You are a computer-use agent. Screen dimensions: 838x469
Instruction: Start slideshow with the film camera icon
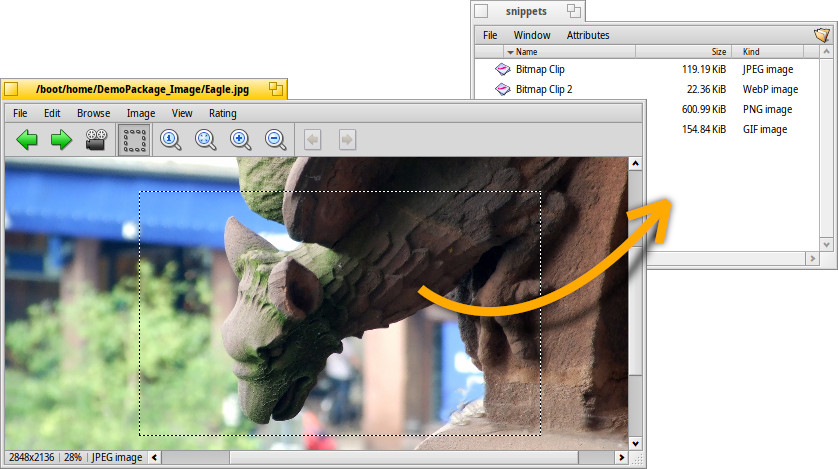[x=96, y=140]
